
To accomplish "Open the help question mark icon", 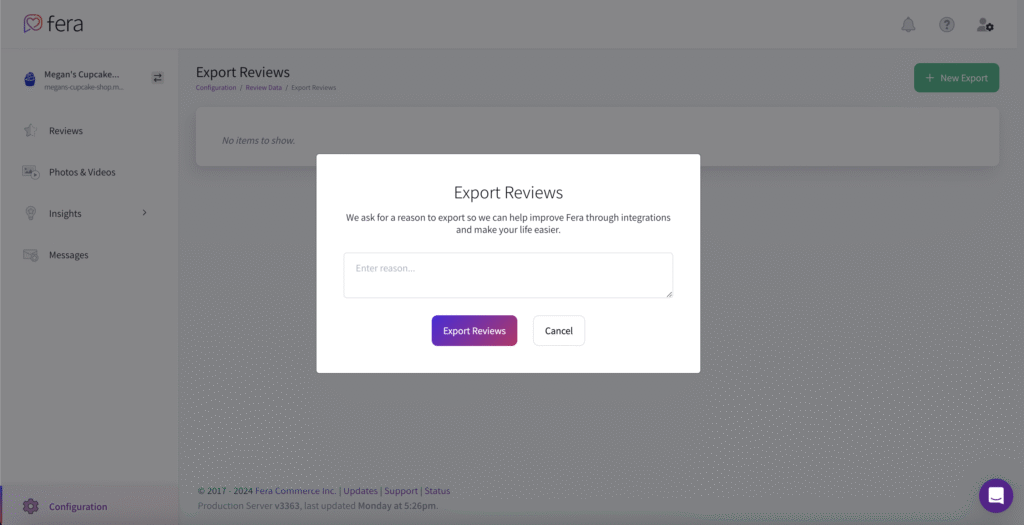I will [946, 25].
